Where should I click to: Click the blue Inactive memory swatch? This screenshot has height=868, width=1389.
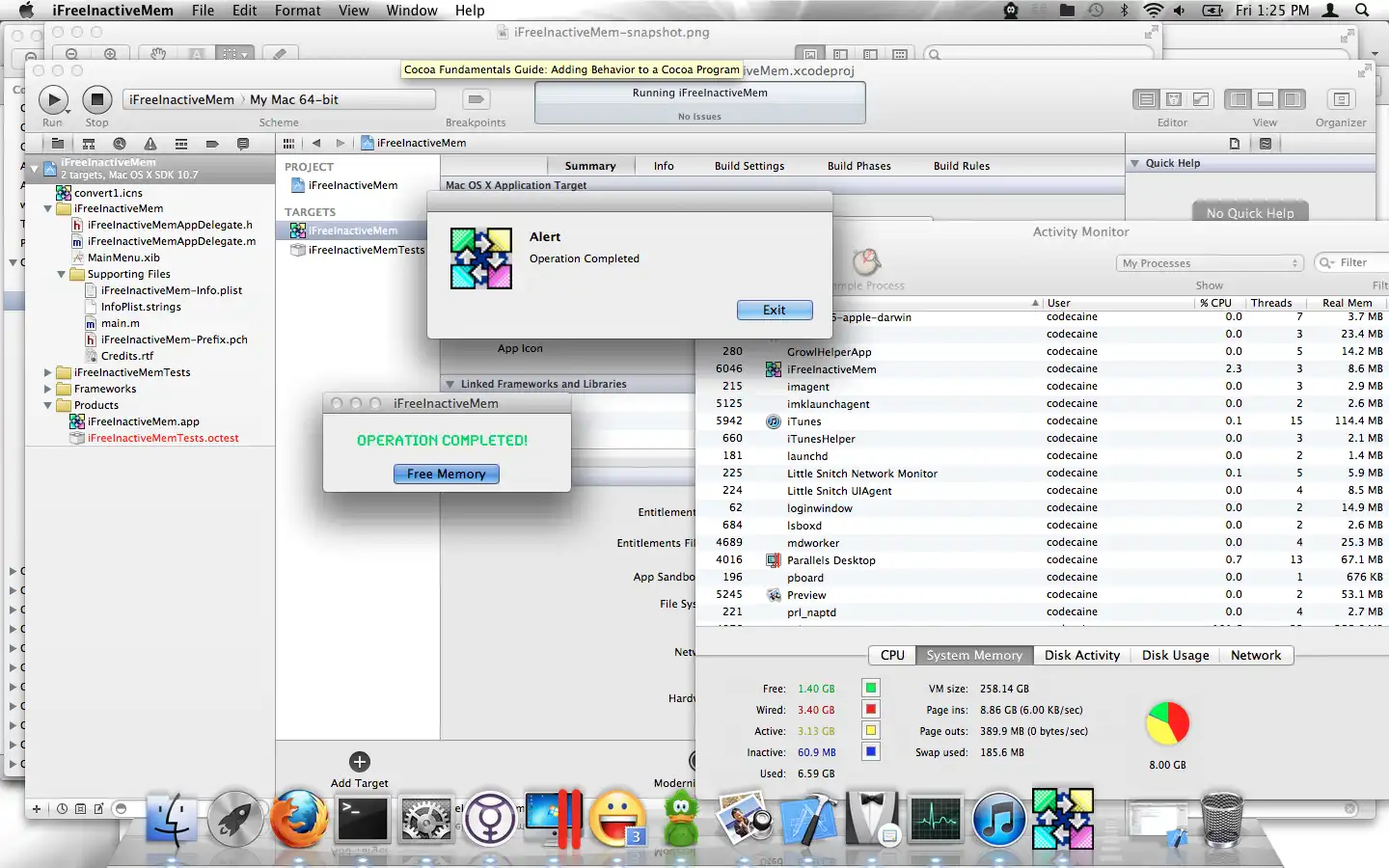coord(871,751)
